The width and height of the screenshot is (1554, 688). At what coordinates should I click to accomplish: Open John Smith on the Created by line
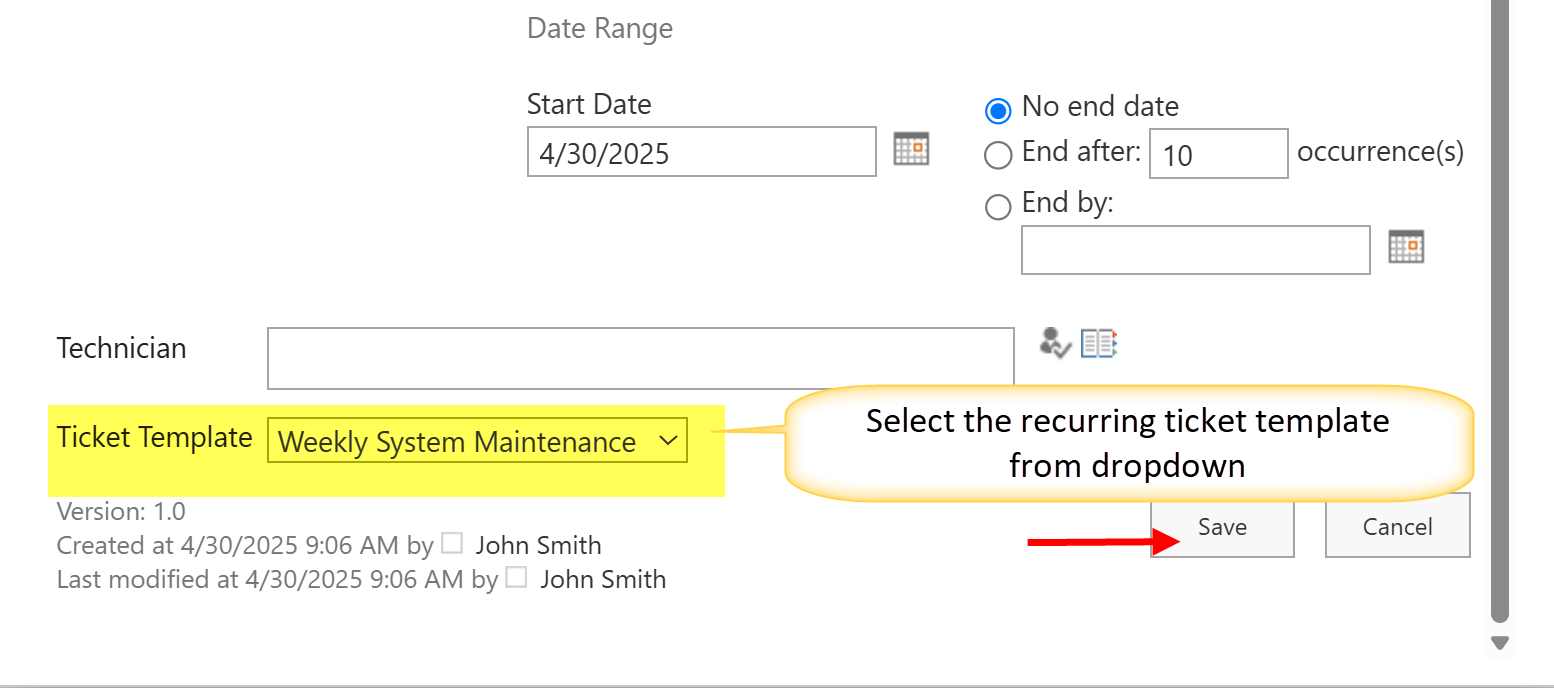pyautogui.click(x=538, y=546)
